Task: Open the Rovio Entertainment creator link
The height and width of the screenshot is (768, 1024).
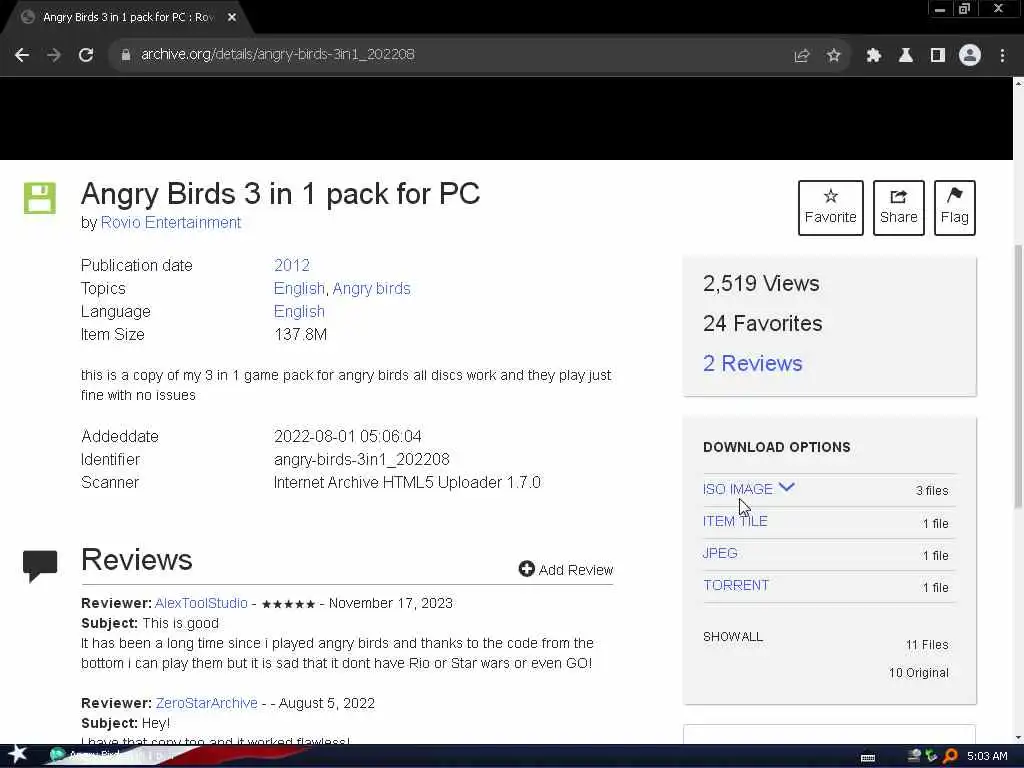Action: (170, 223)
